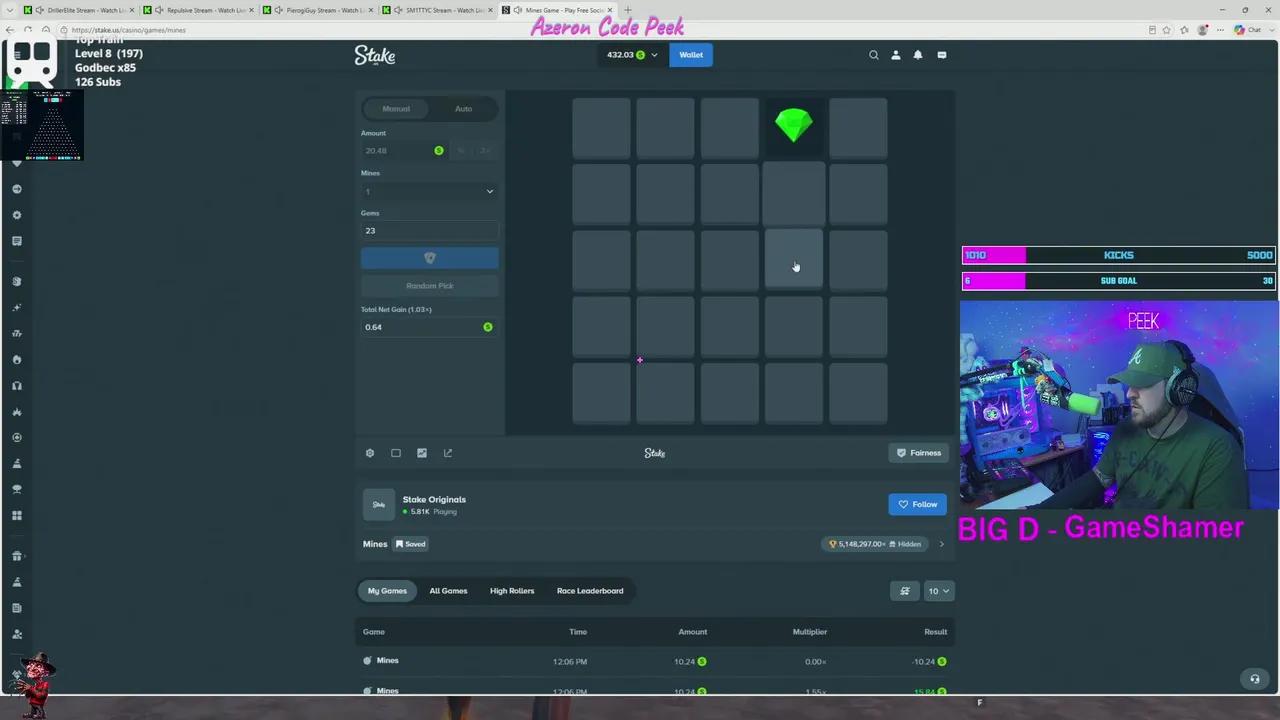
Task: Open the Fairness panel
Action: (x=919, y=453)
